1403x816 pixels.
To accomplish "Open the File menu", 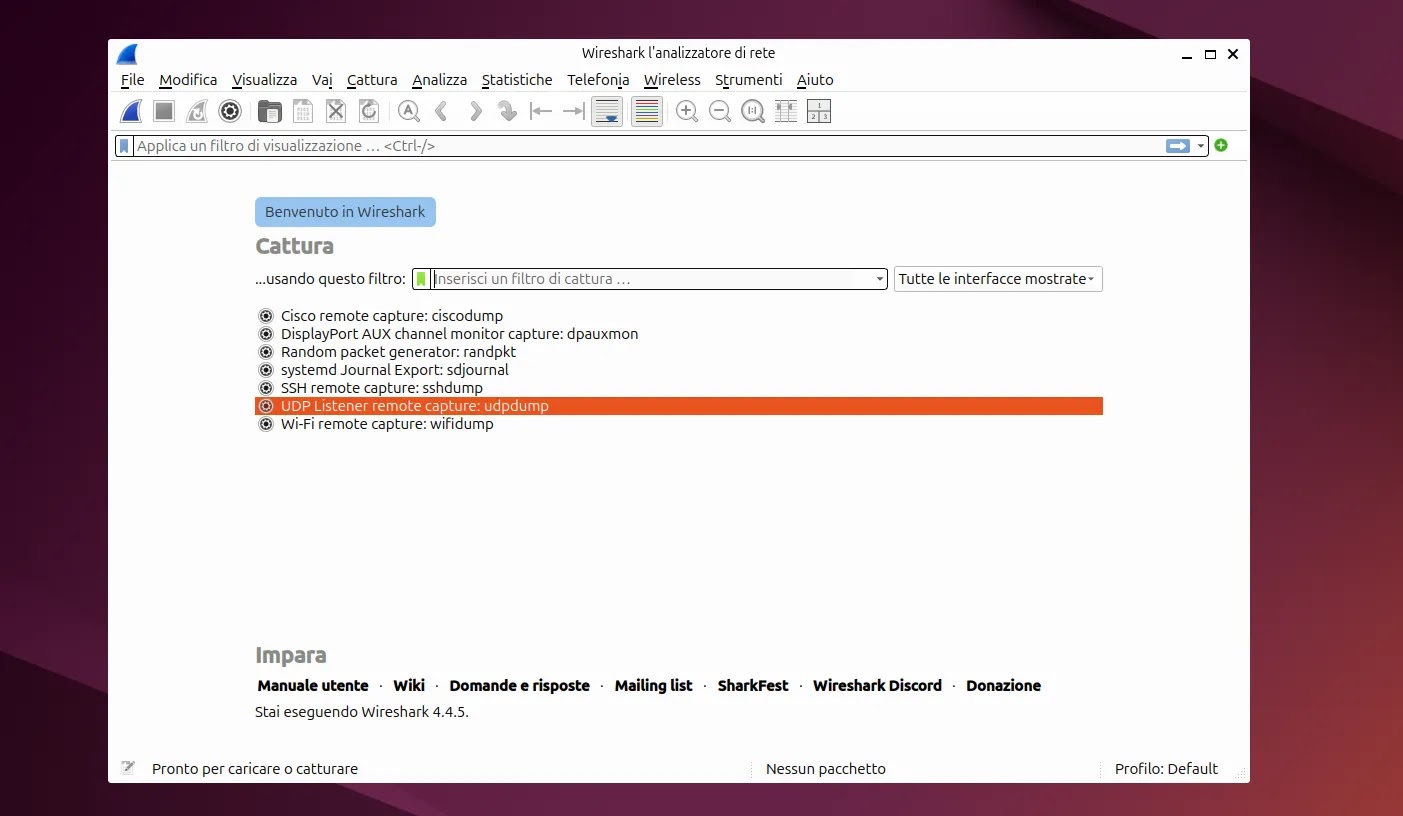I will (132, 80).
